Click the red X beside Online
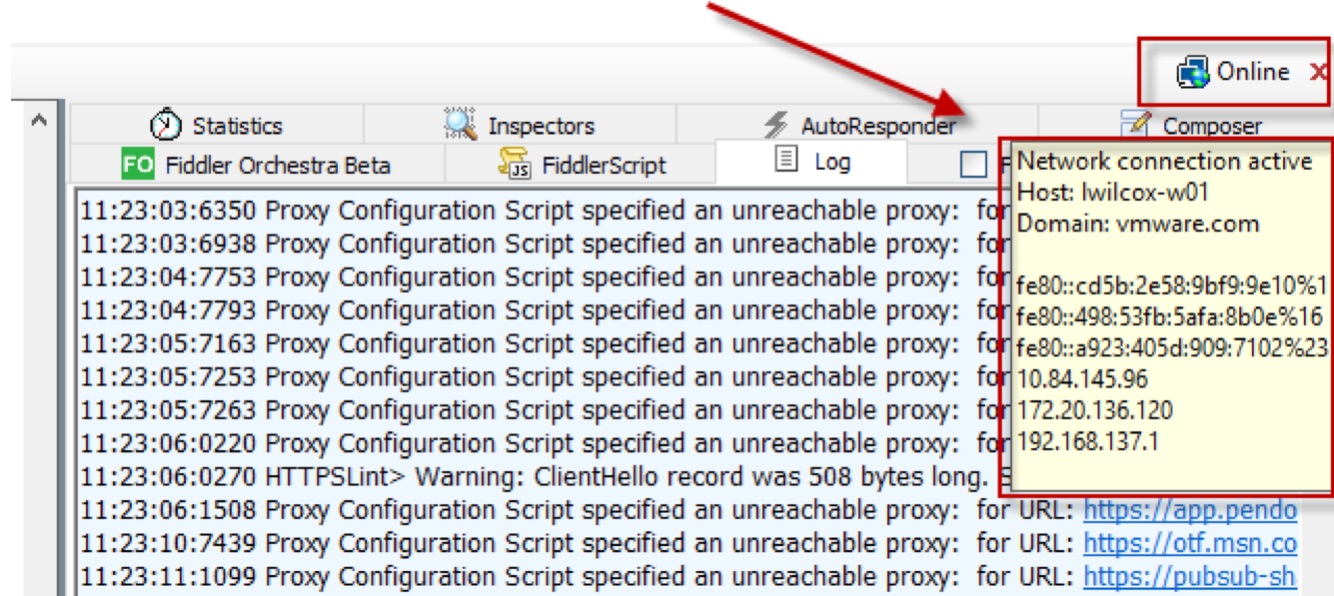Image resolution: width=1334 pixels, height=596 pixels. coord(1318,72)
